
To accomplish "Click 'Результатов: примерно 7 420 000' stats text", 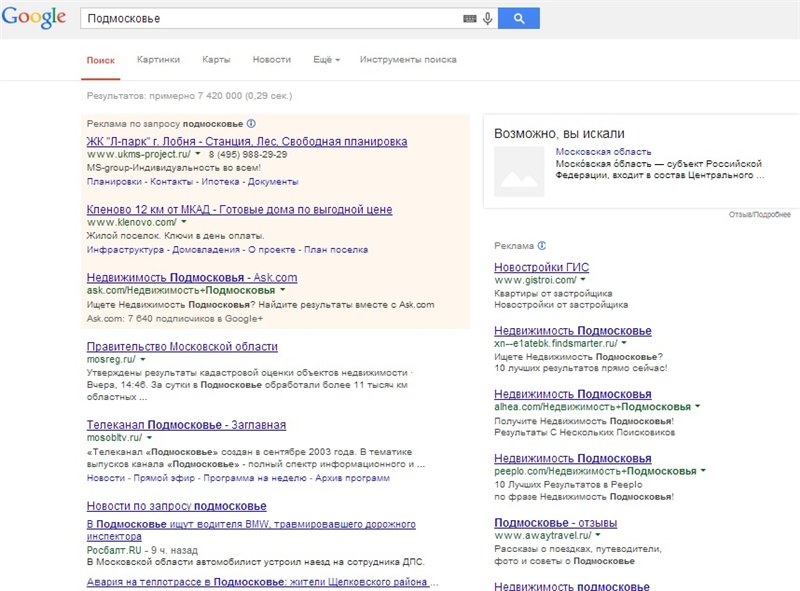I will tap(189, 95).
